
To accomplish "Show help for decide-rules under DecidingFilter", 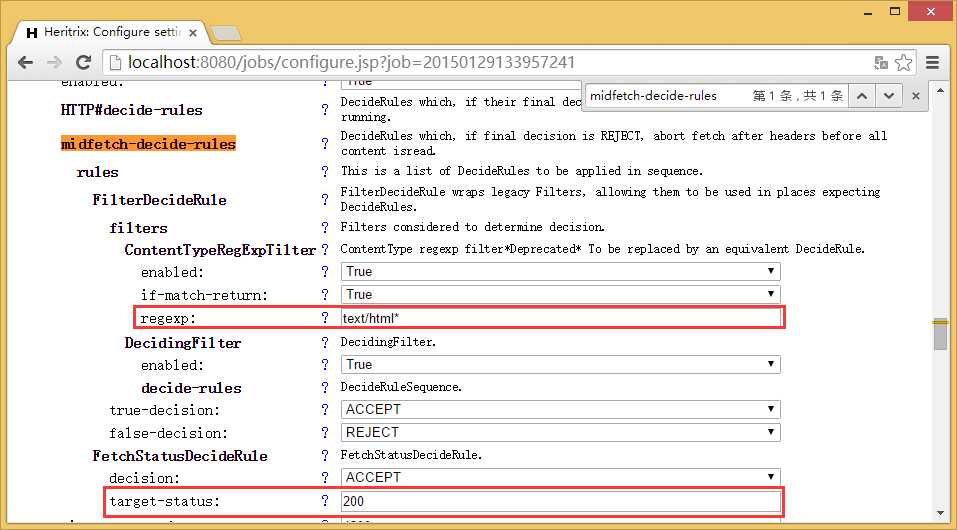I will [325, 388].
